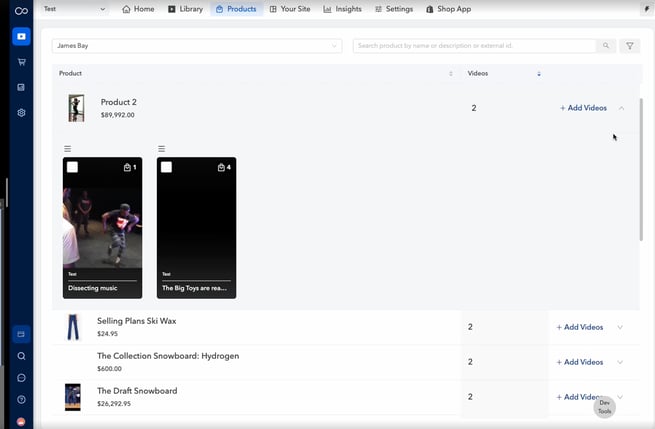Click the gear icon in left sidebar
Screen dimensions: 655x429
point(21,113)
